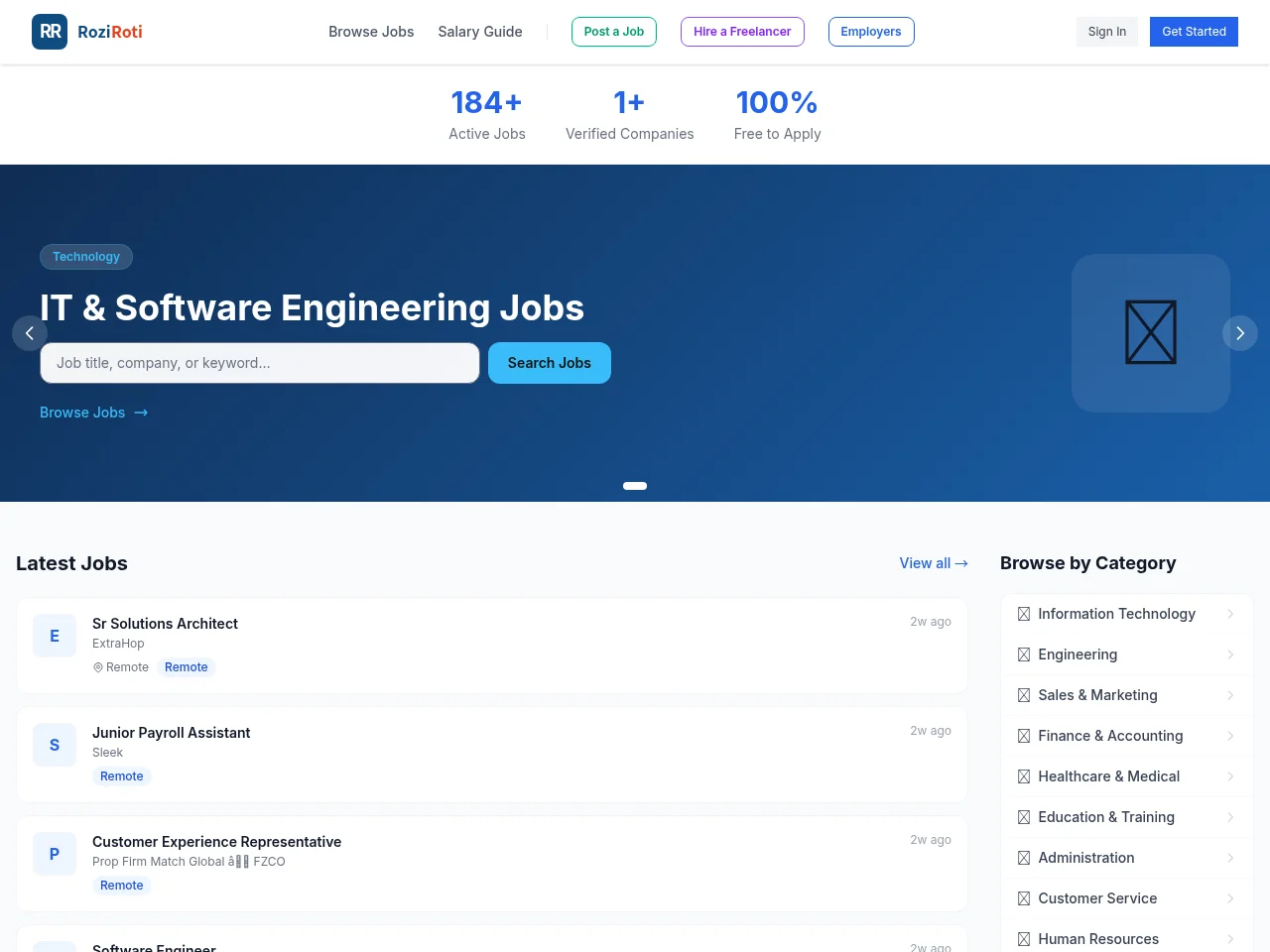The image size is (1270, 952).
Task: Advance to next carousel slide arrow
Action: 1240,333
